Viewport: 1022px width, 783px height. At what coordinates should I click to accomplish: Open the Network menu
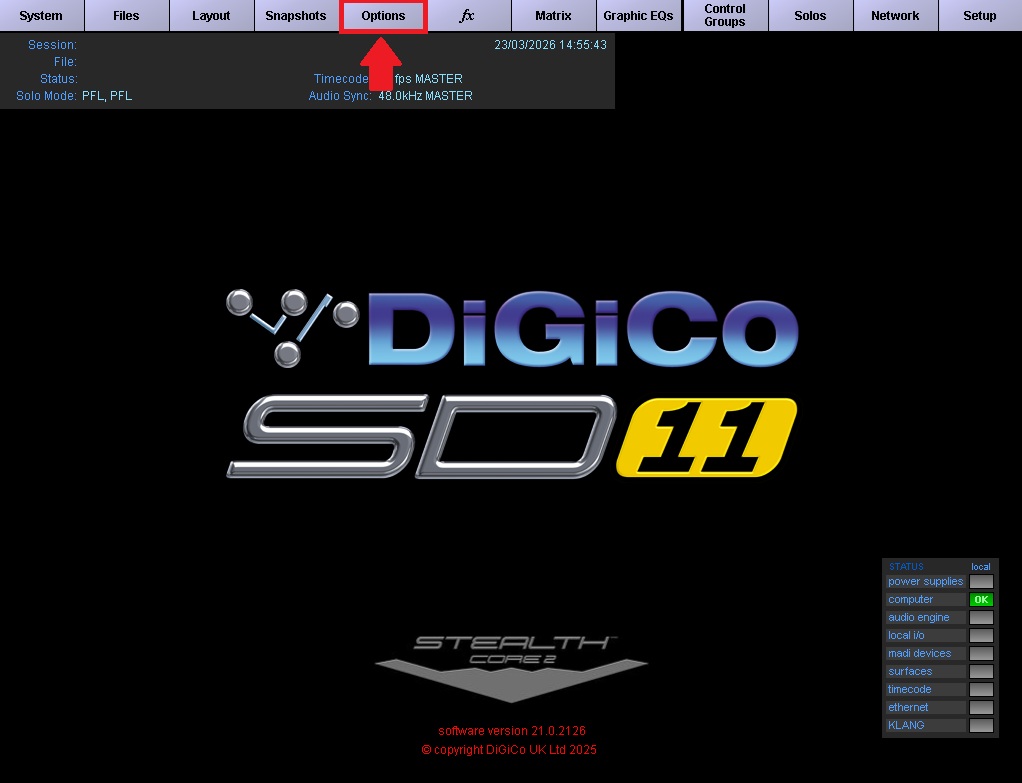895,16
